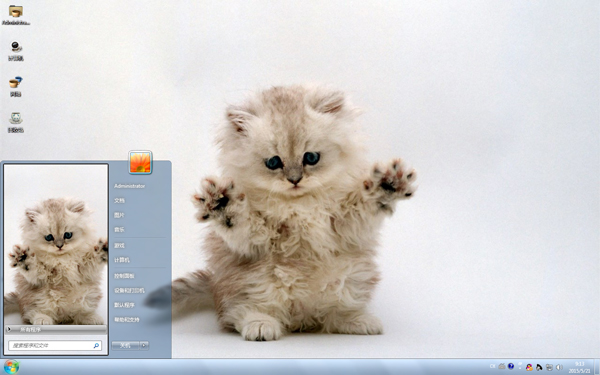Open the volume speaker tray icon
The image size is (600, 375).
pos(559,367)
